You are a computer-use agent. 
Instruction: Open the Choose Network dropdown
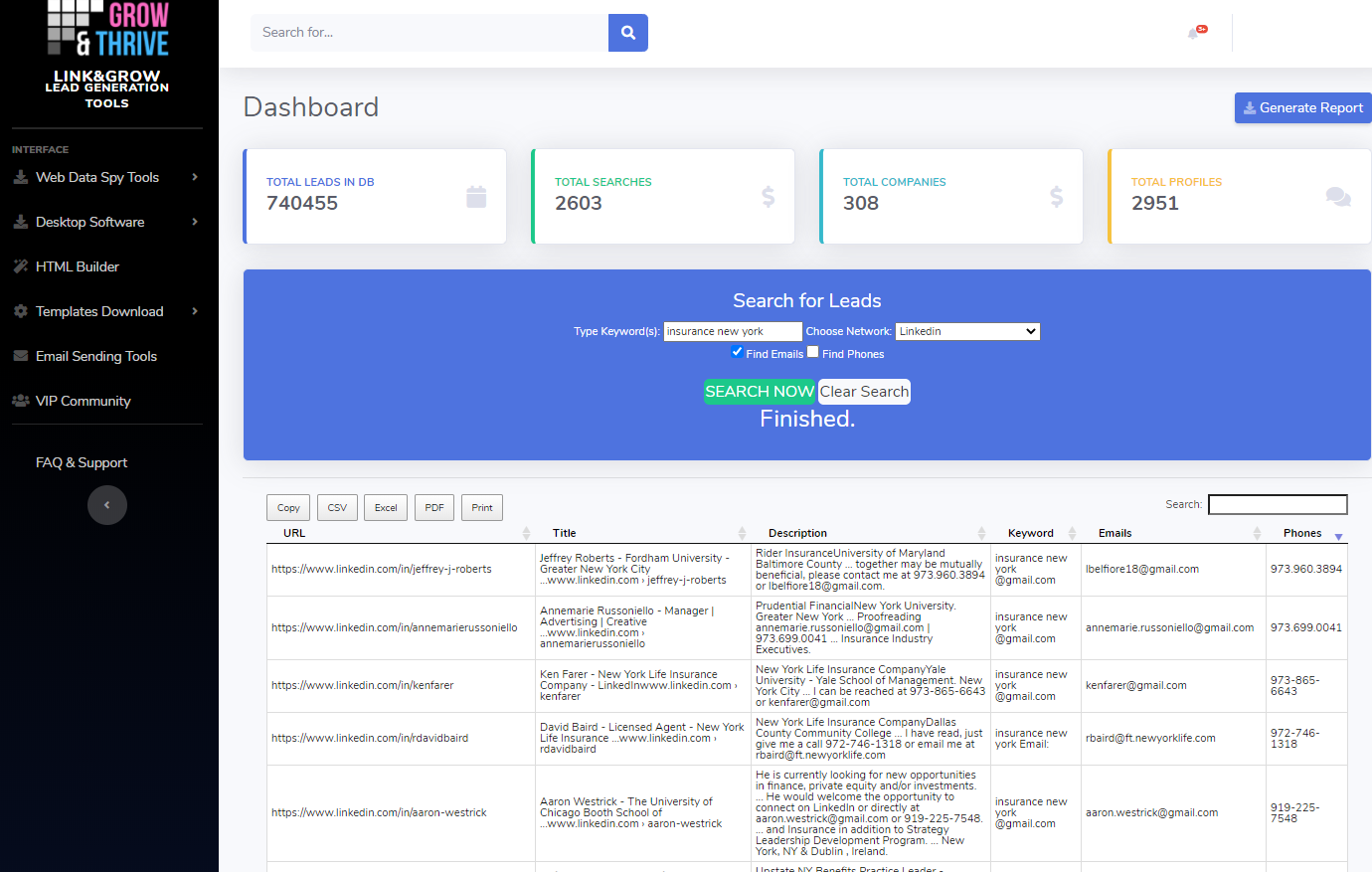click(967, 331)
